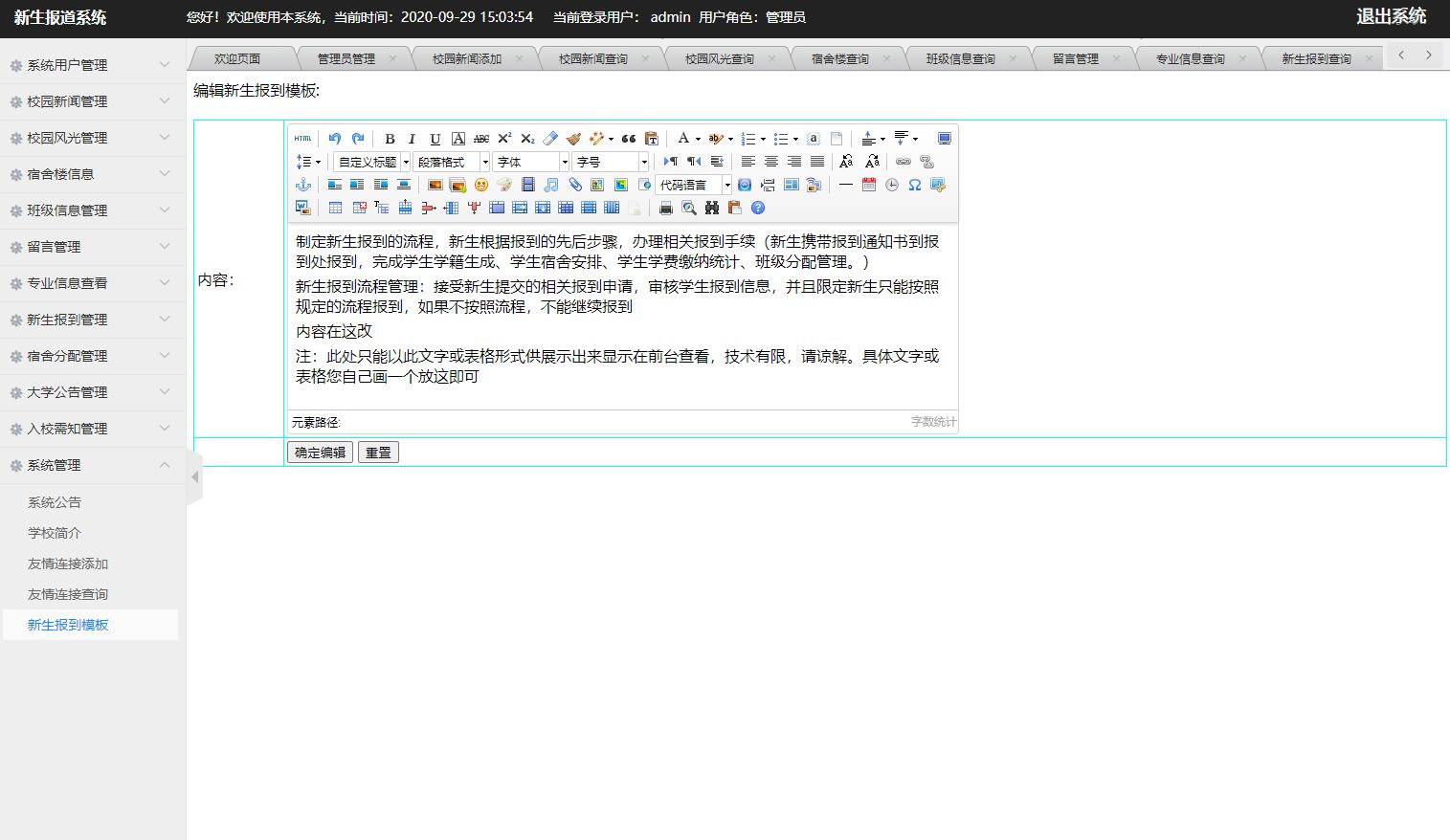Insert a table using the table icon

click(334, 208)
